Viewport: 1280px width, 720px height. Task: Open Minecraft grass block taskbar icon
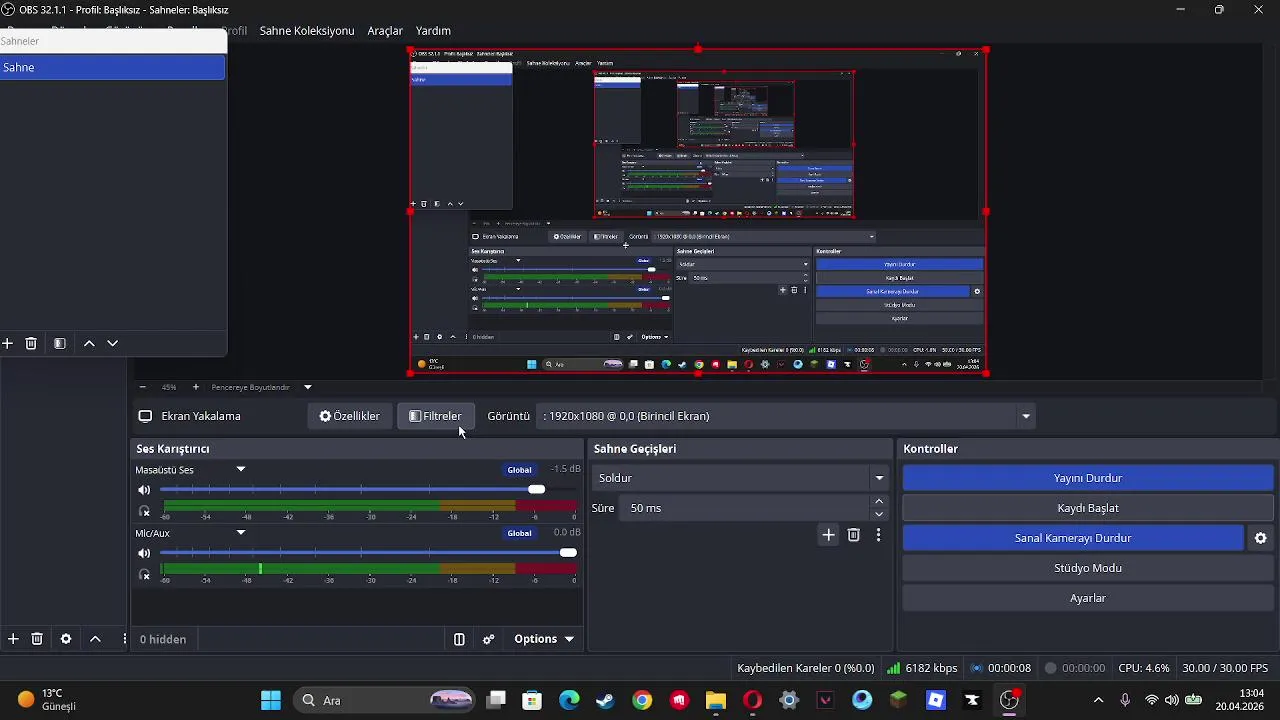coord(899,700)
